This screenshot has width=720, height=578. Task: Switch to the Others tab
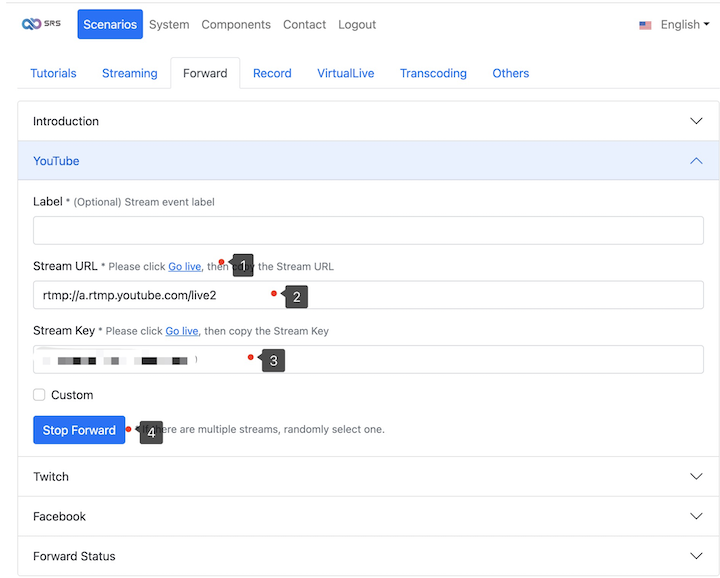click(511, 73)
